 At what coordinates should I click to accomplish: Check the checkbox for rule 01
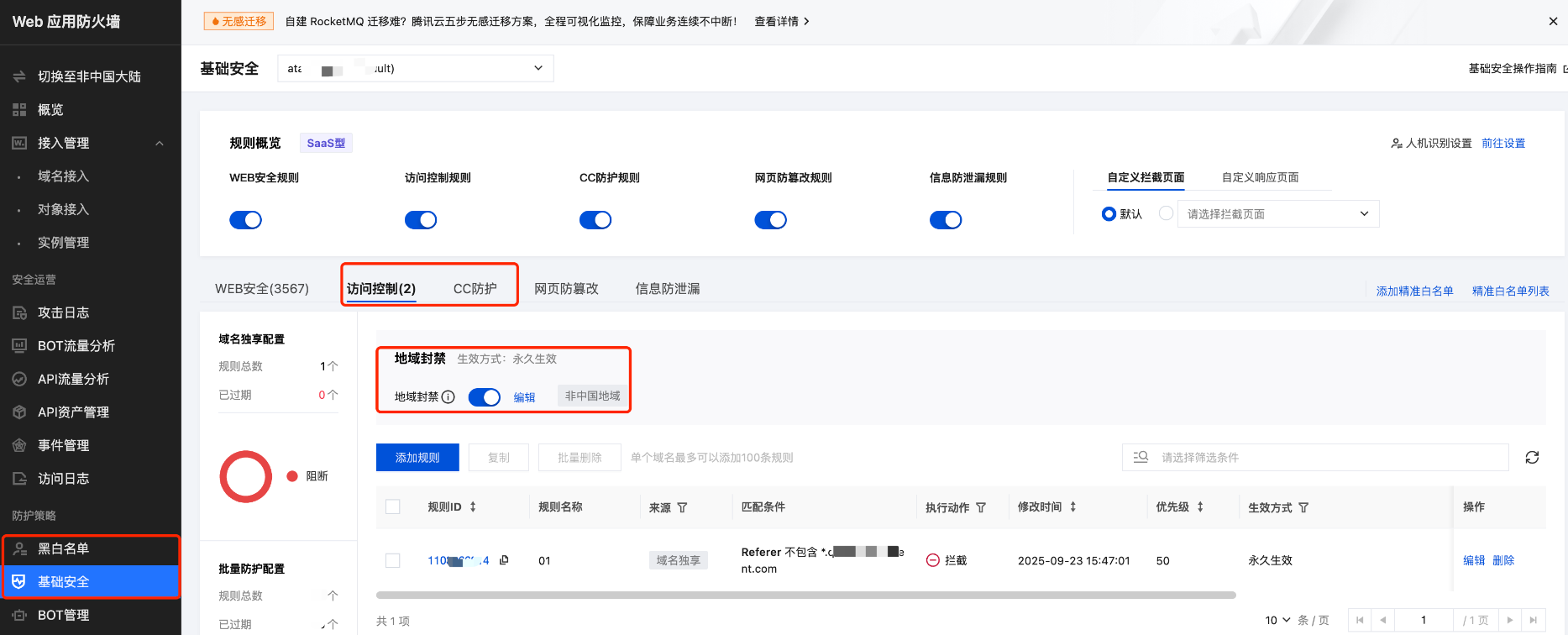coord(392,560)
